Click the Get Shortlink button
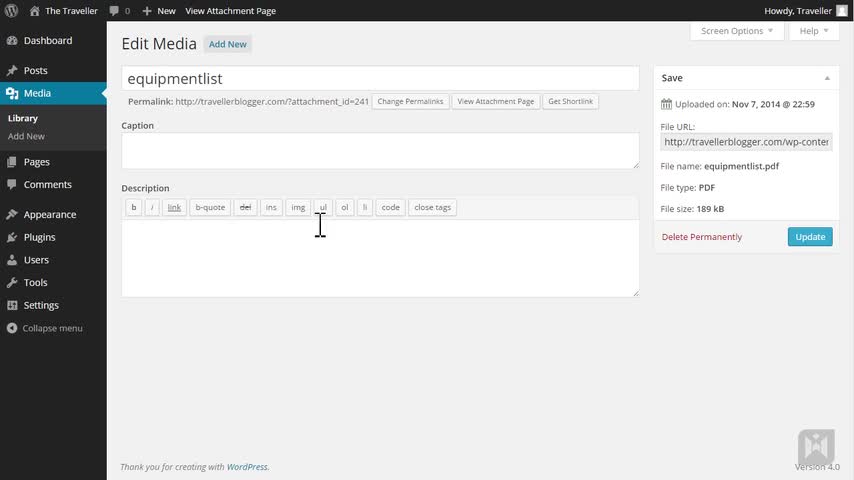The width and height of the screenshot is (854, 480). 570,101
